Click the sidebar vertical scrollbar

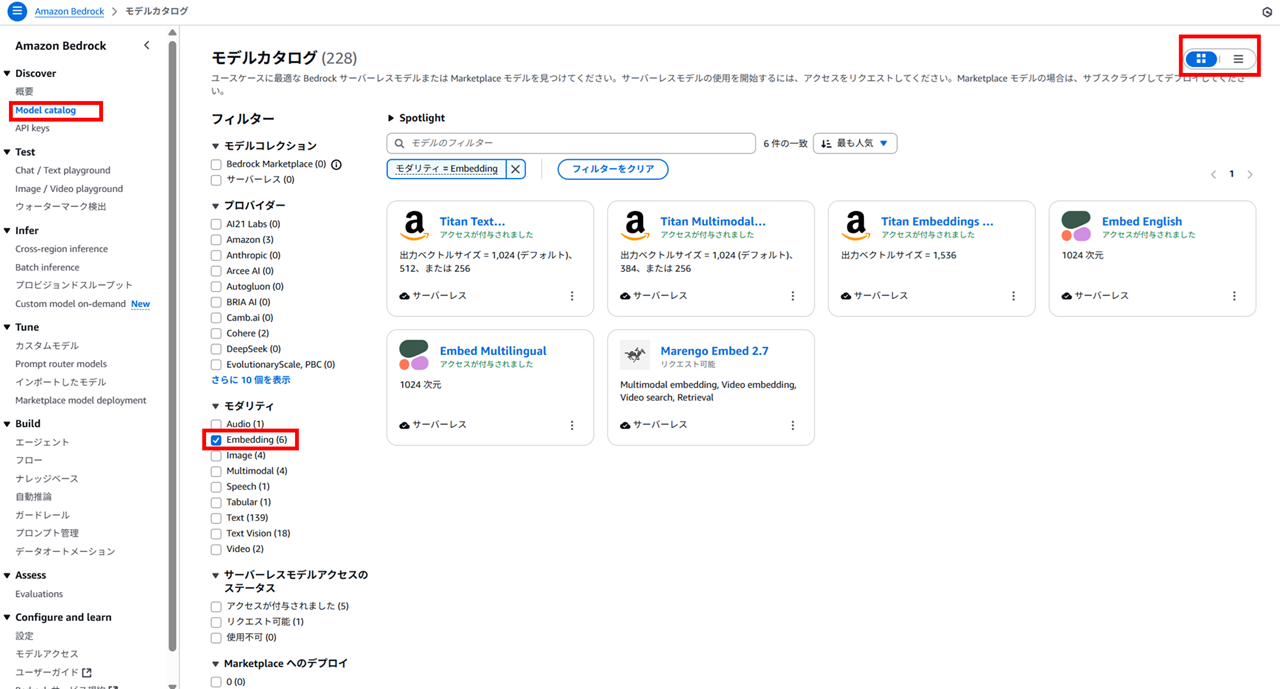coord(173,345)
